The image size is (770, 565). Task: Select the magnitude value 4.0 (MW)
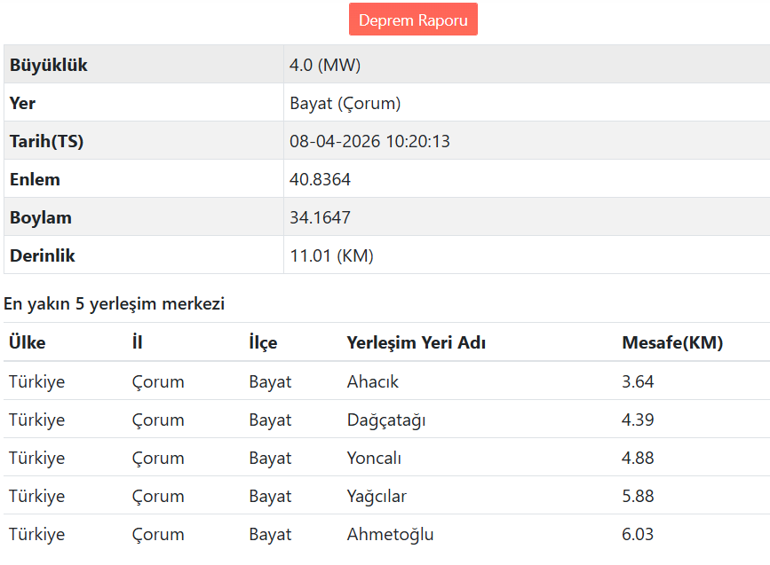(325, 66)
